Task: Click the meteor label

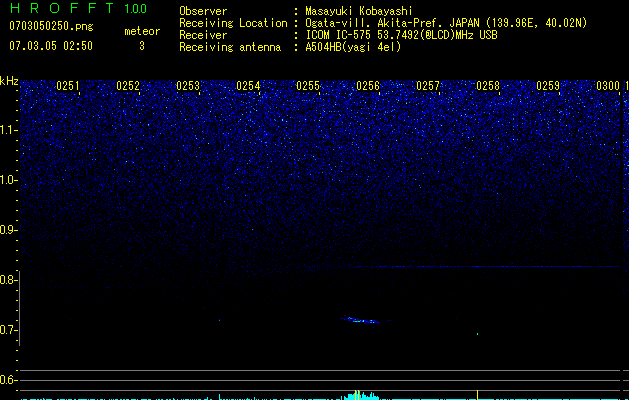Action: 142,31
